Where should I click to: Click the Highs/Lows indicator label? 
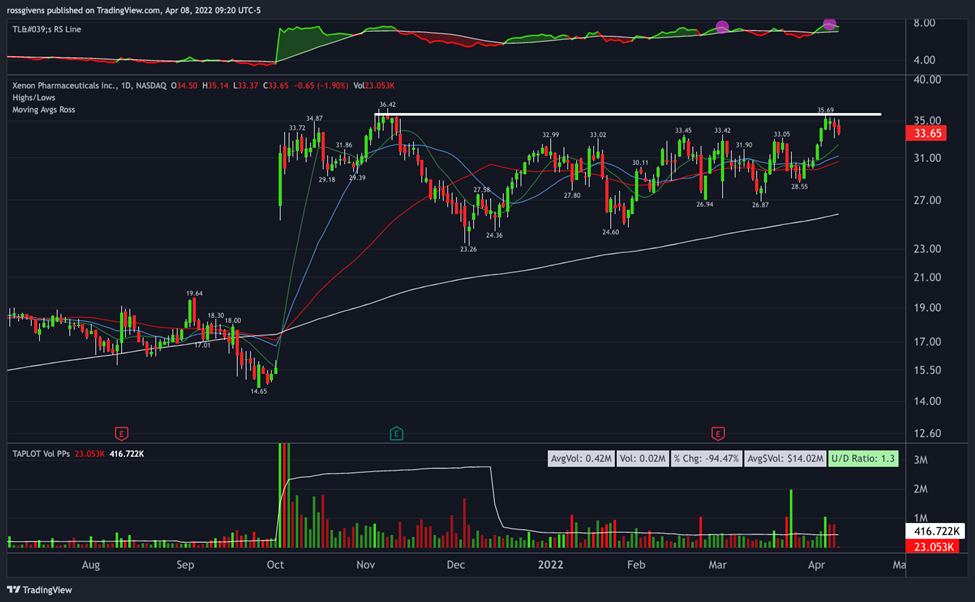34,98
